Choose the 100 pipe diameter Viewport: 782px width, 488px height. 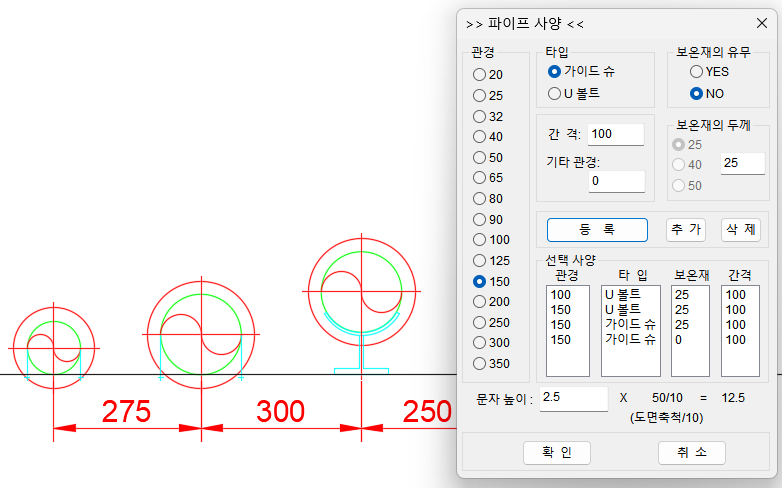coord(480,240)
